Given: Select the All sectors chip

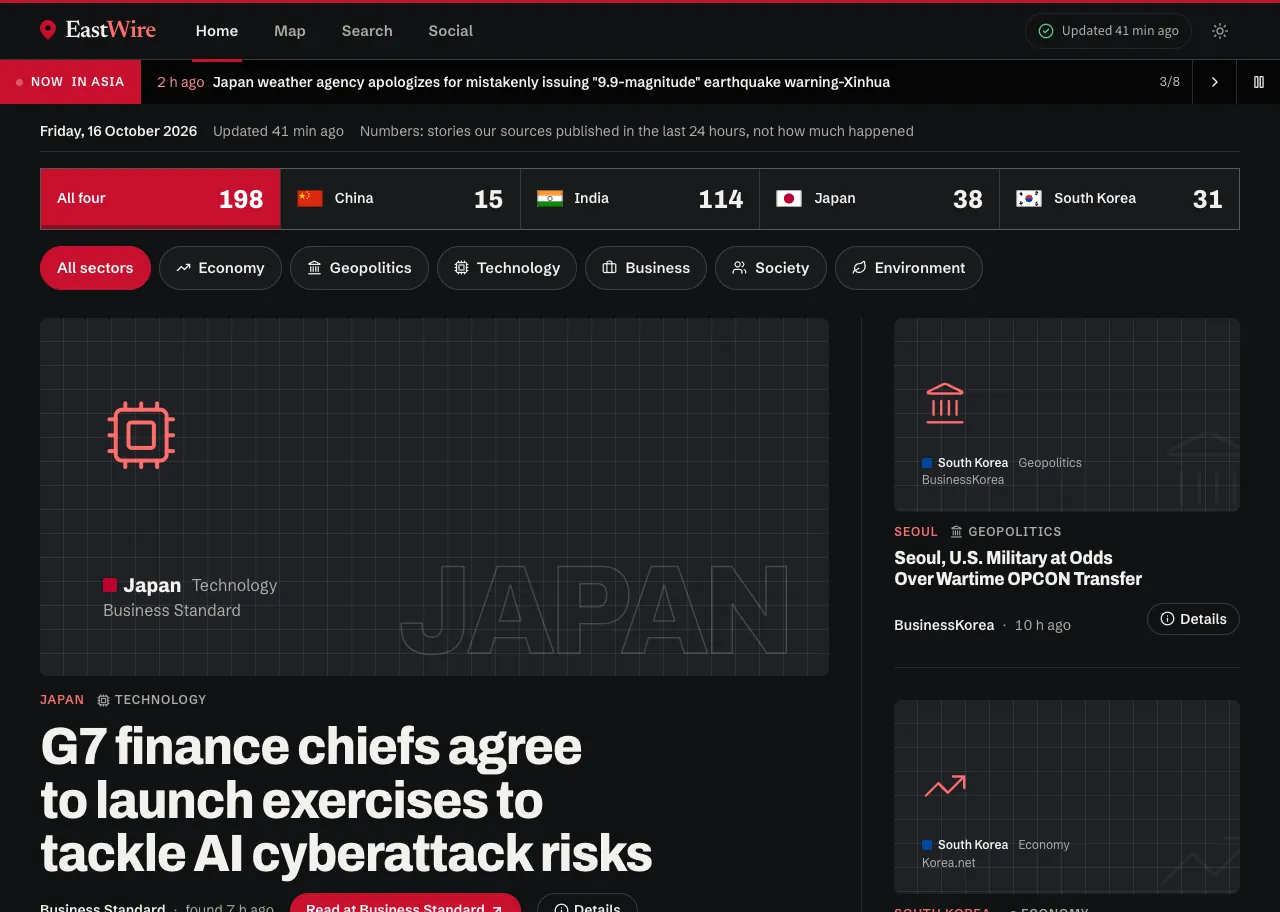Looking at the screenshot, I should coord(95,268).
